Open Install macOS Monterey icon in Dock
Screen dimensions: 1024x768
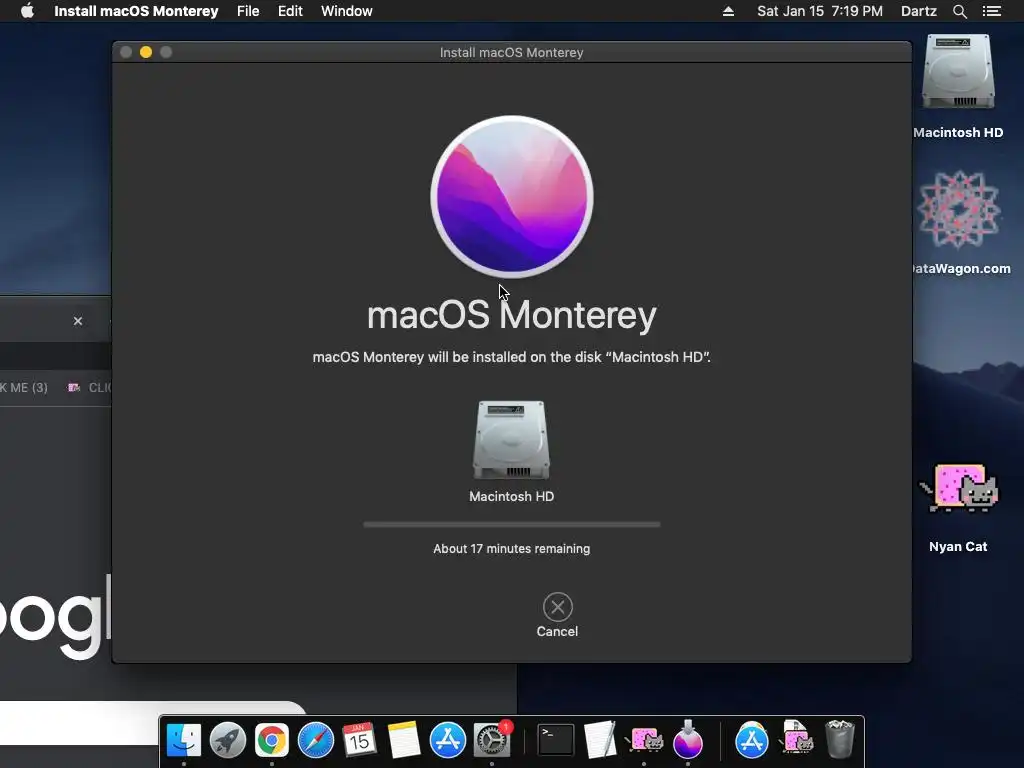coord(688,740)
